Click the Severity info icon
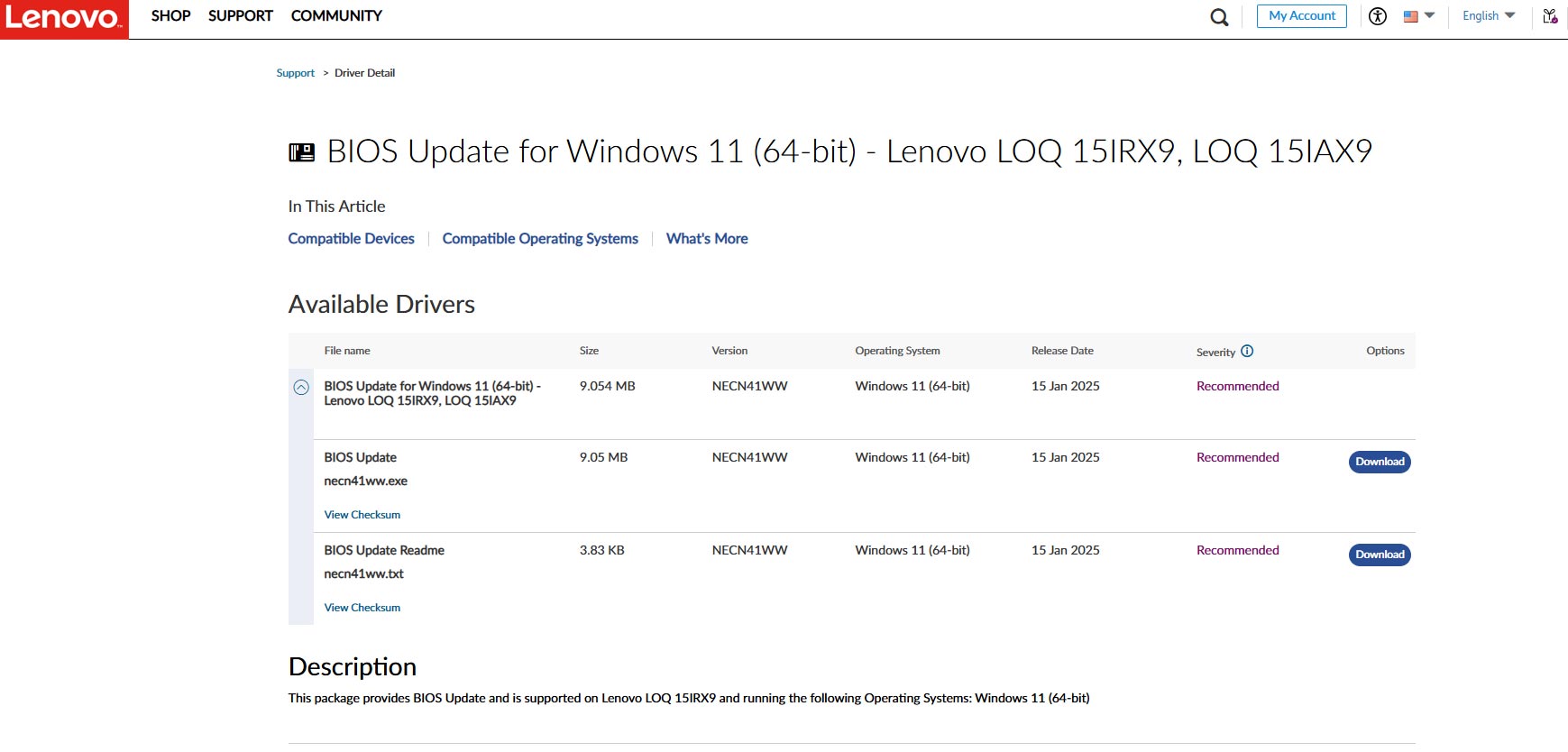1568x752 pixels. pos(1247,352)
